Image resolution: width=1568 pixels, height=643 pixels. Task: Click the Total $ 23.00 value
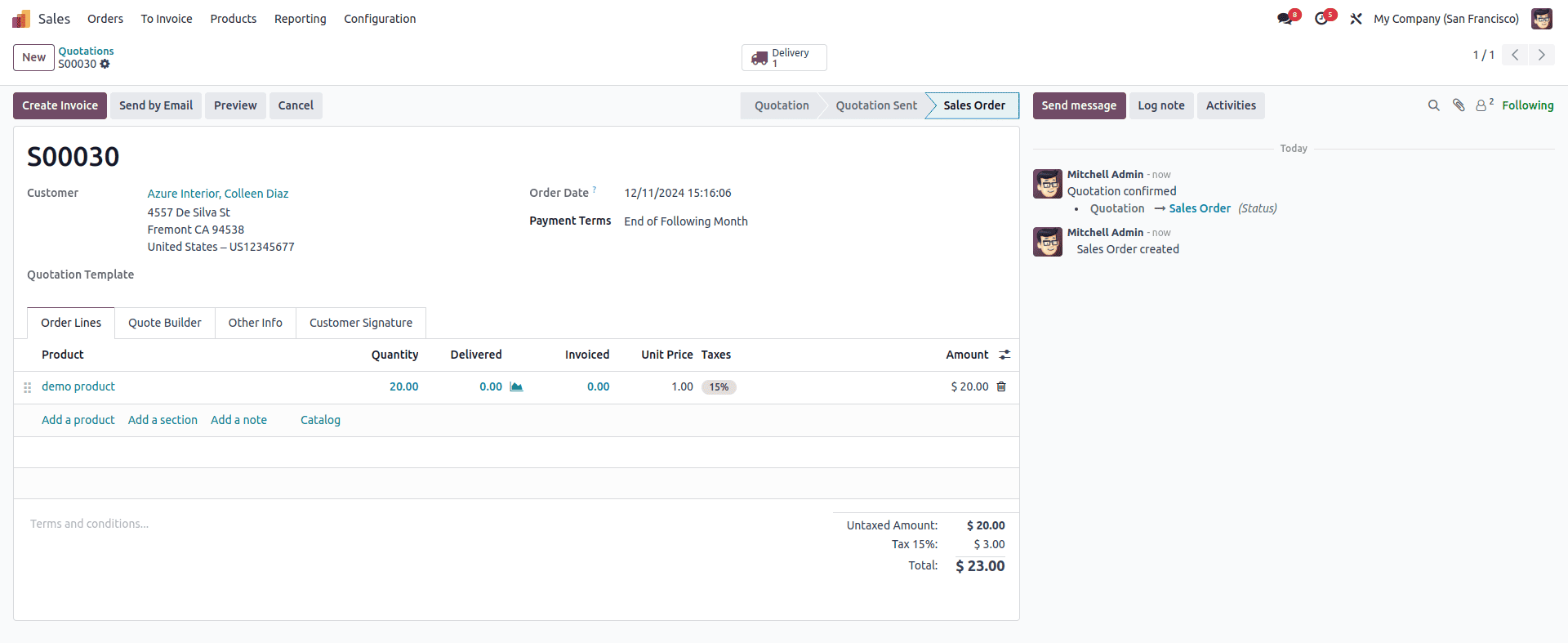pos(980,565)
